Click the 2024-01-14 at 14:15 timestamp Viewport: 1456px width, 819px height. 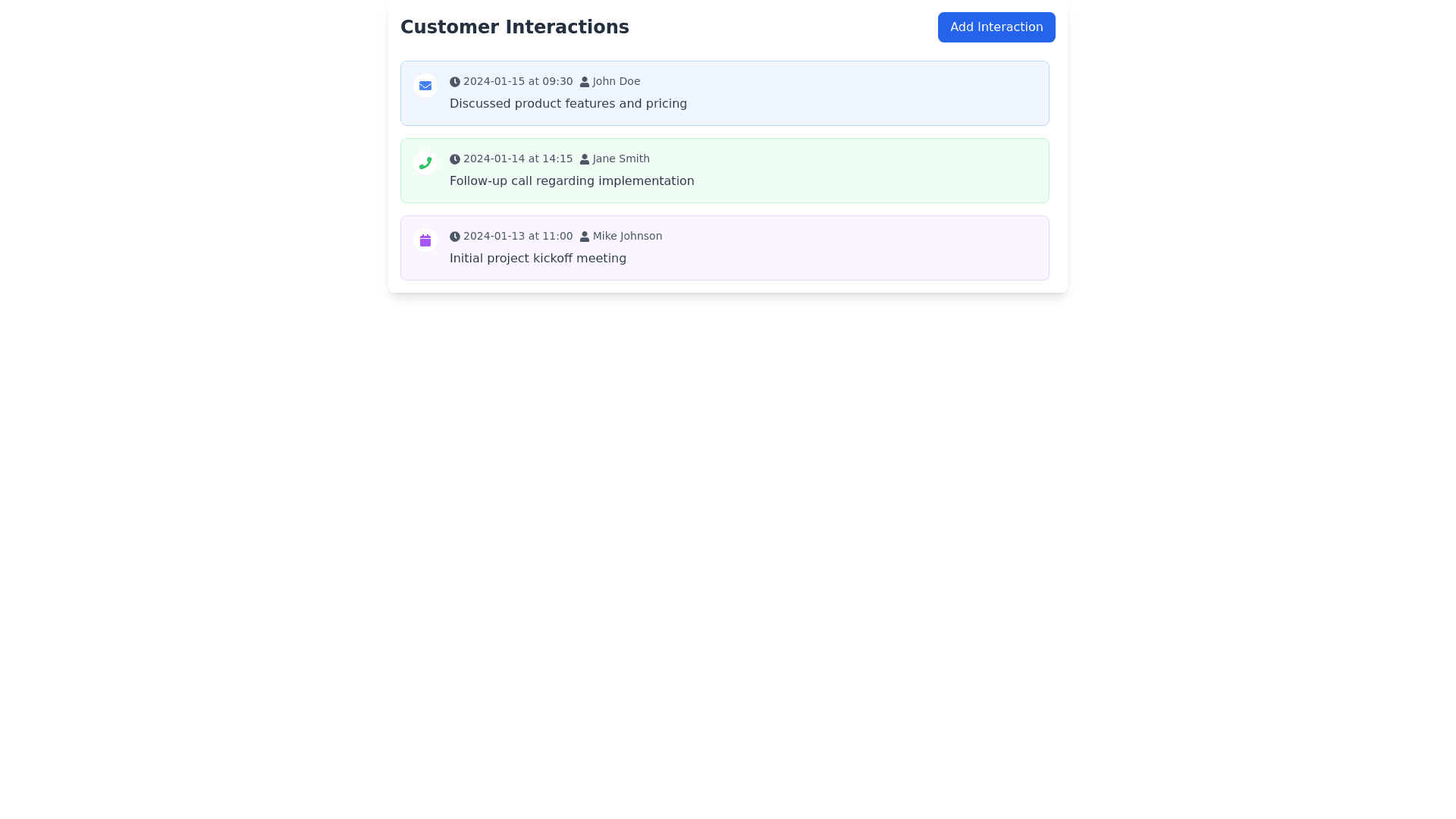click(518, 158)
